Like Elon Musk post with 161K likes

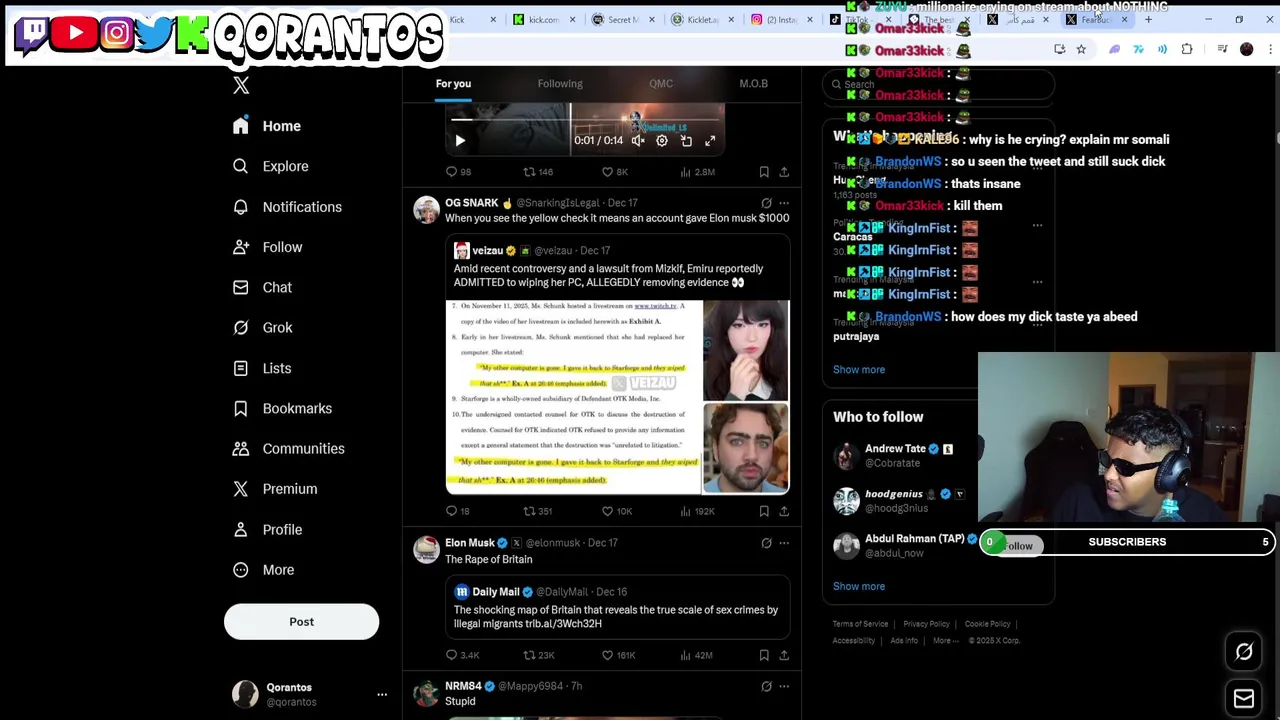(x=618, y=655)
